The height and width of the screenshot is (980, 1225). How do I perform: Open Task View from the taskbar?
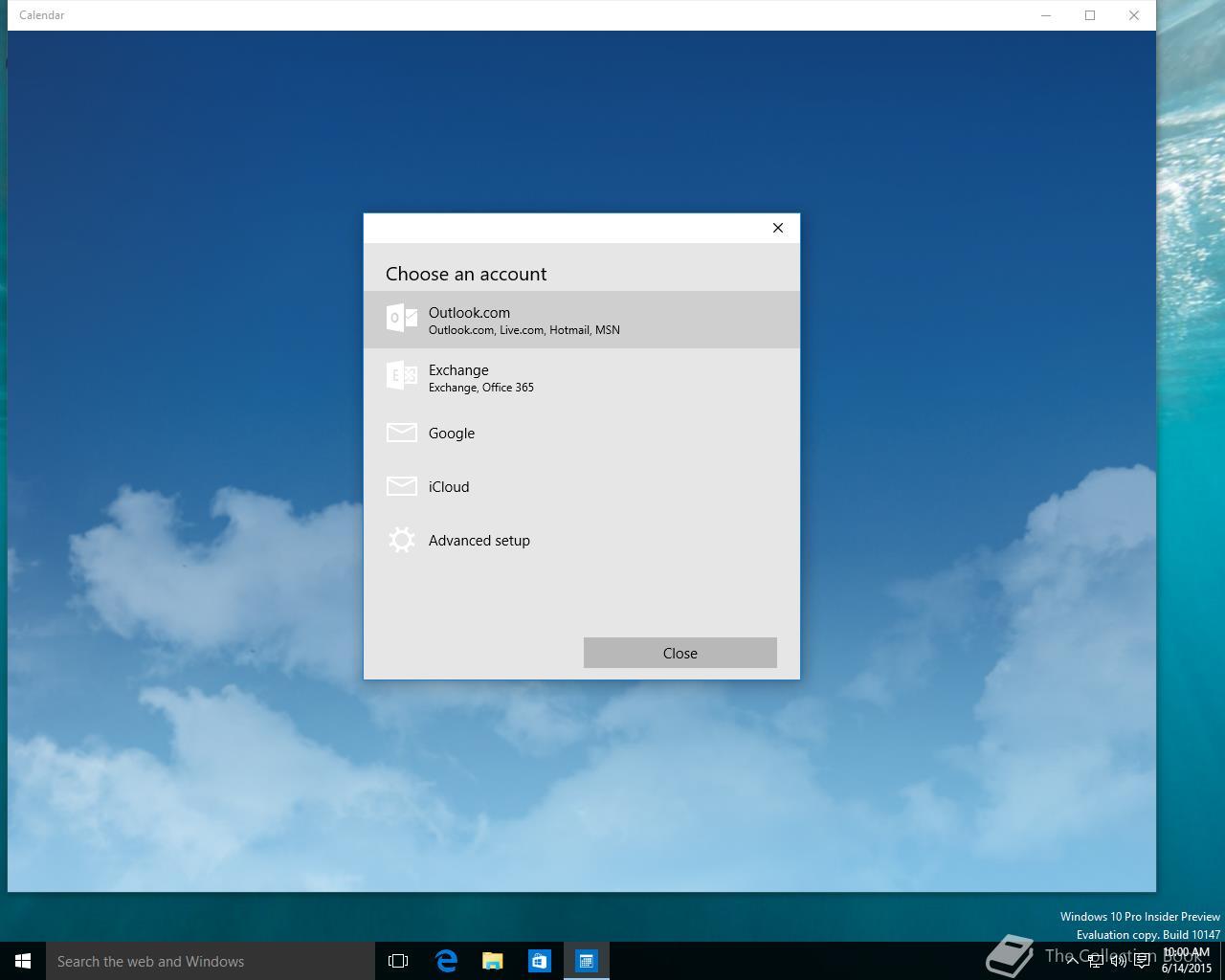point(398,961)
